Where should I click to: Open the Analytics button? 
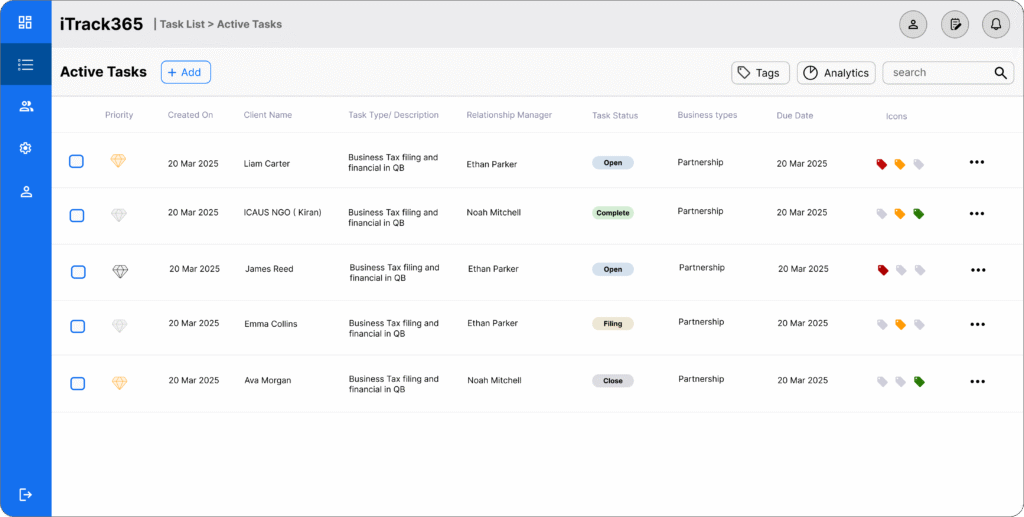836,73
